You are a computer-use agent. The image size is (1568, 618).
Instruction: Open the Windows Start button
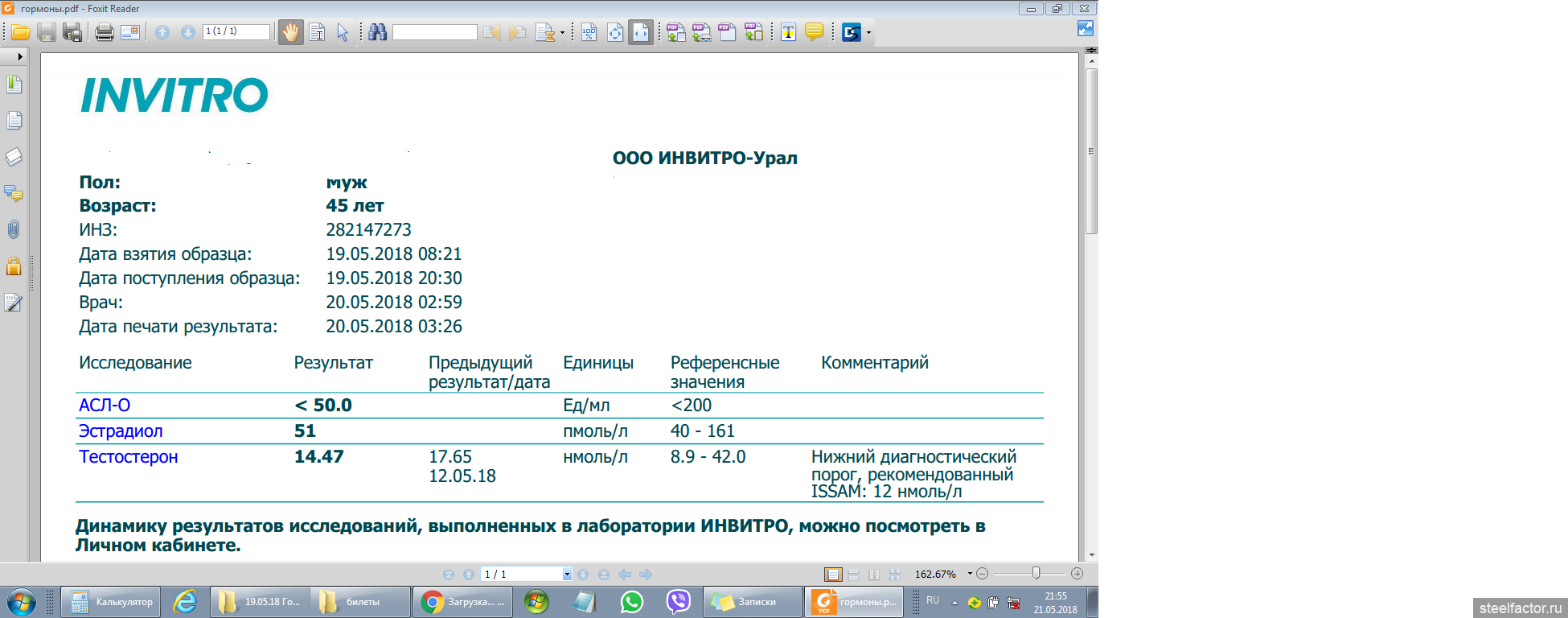tap(21, 602)
